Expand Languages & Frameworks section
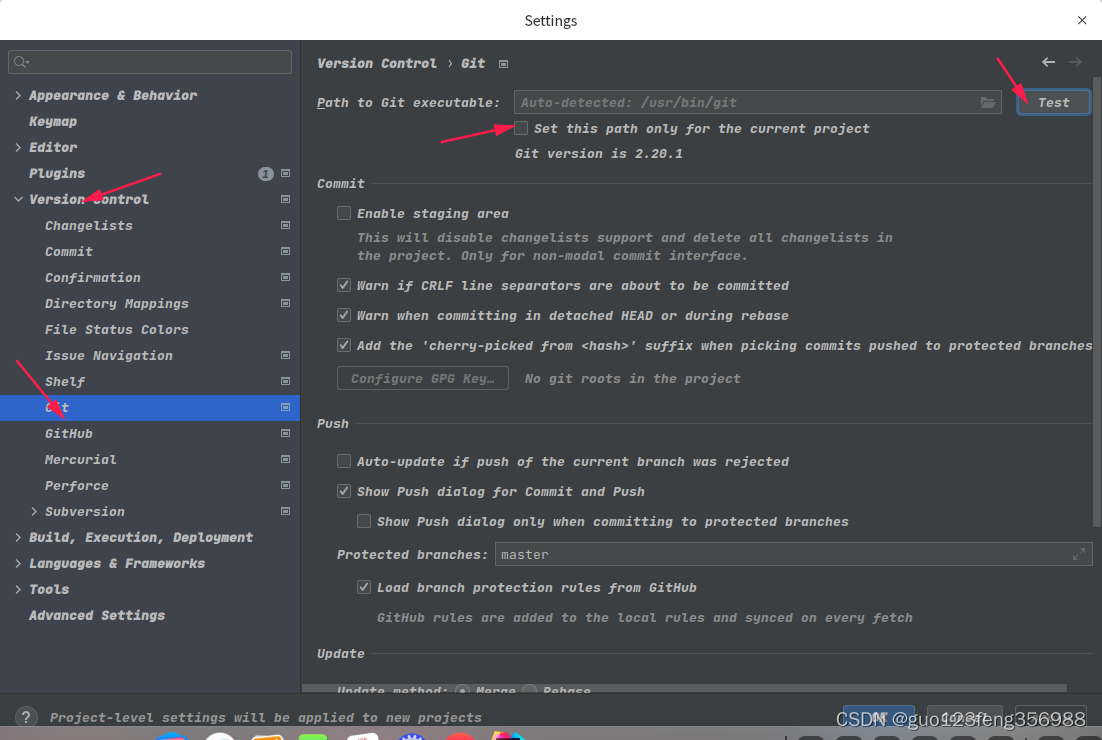 18,564
